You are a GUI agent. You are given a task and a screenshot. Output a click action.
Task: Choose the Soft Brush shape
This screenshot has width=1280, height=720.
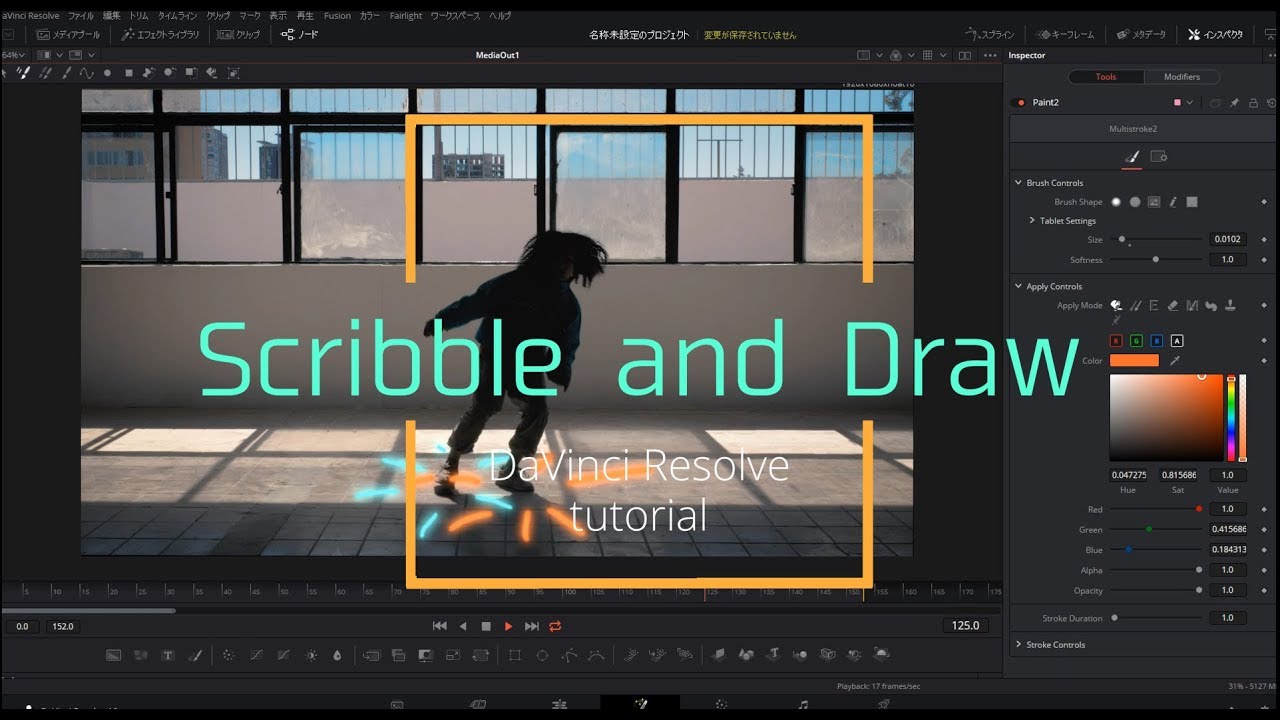[x=1116, y=202]
